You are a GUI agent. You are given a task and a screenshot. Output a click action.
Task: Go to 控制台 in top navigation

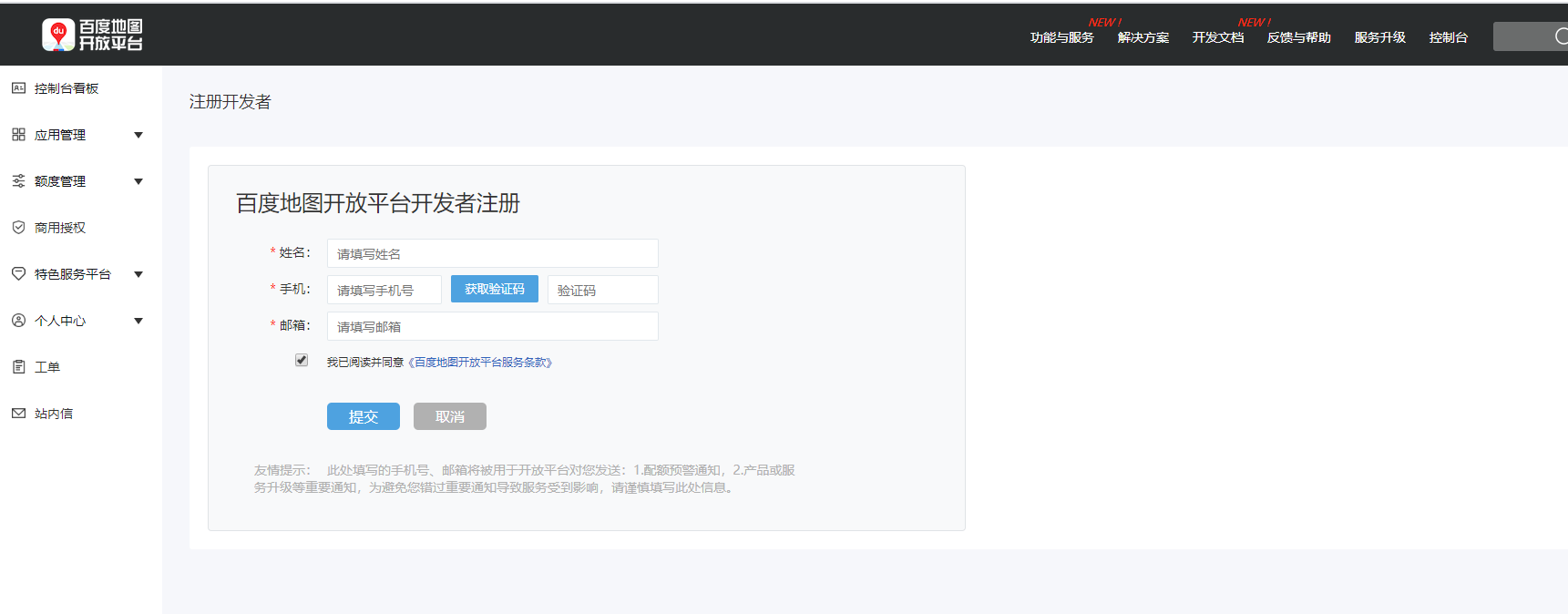coord(1448,37)
